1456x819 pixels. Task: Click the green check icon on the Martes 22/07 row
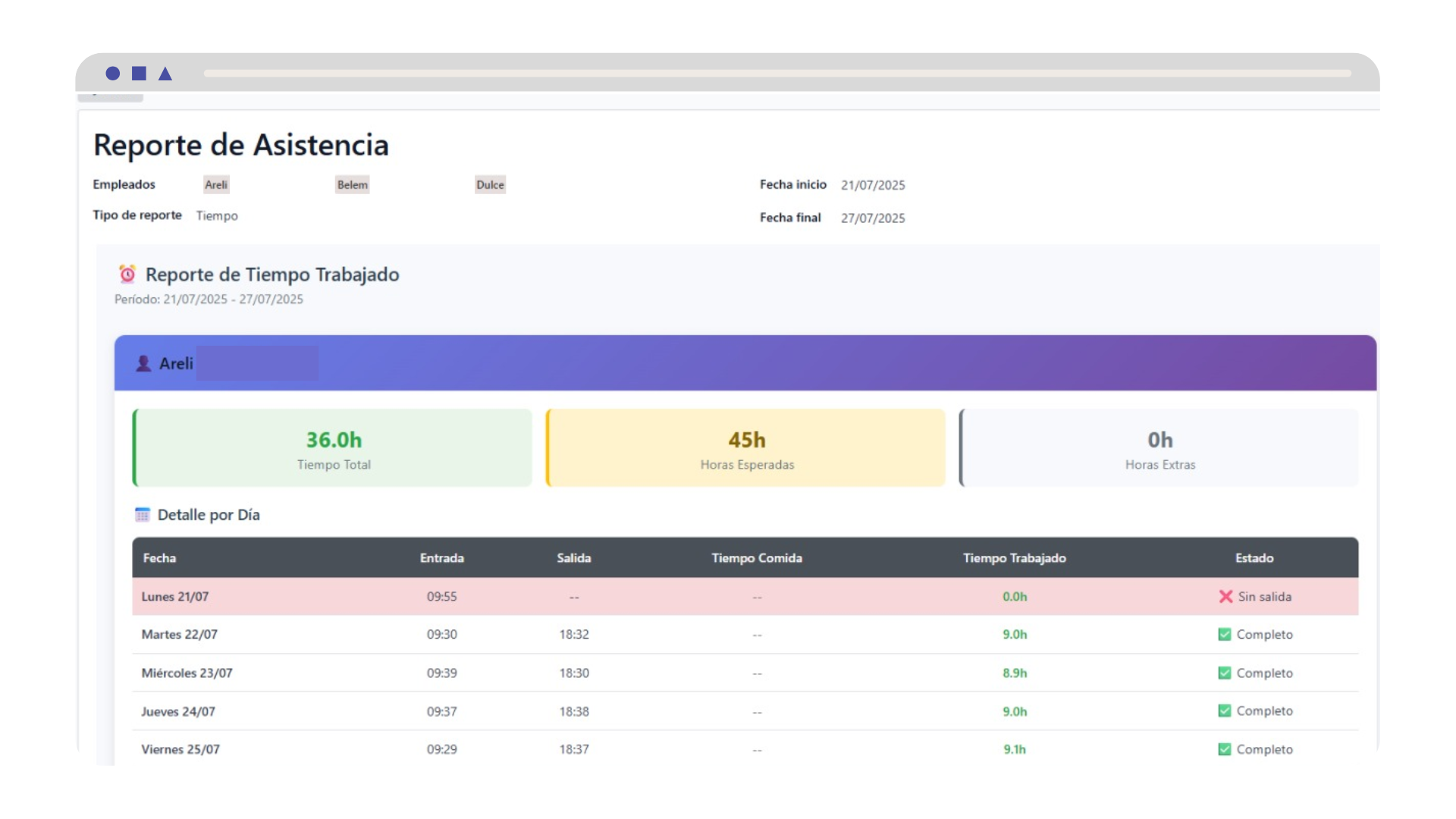click(1224, 635)
